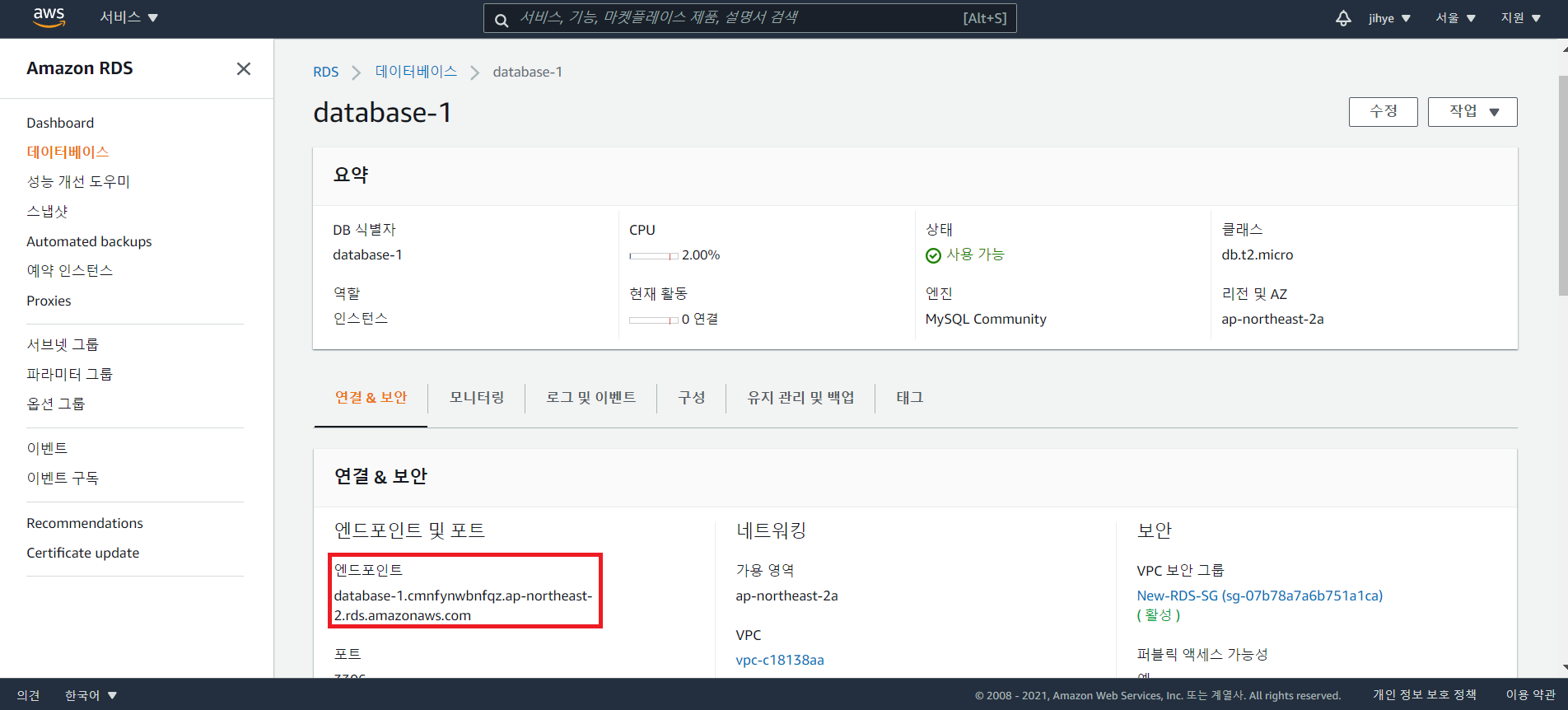Click the database-1 DB identifier value
The width and height of the screenshot is (1568, 710).
[x=367, y=255]
